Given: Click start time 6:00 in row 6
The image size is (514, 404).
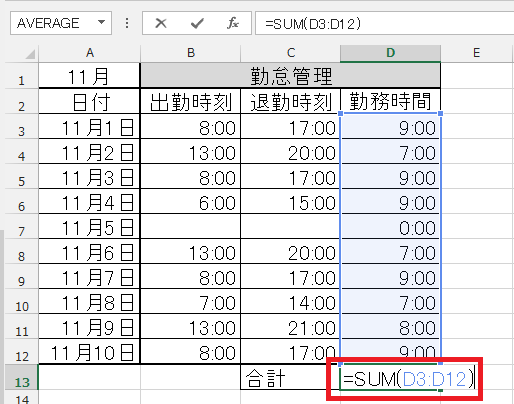Looking at the screenshot, I should click(190, 201).
